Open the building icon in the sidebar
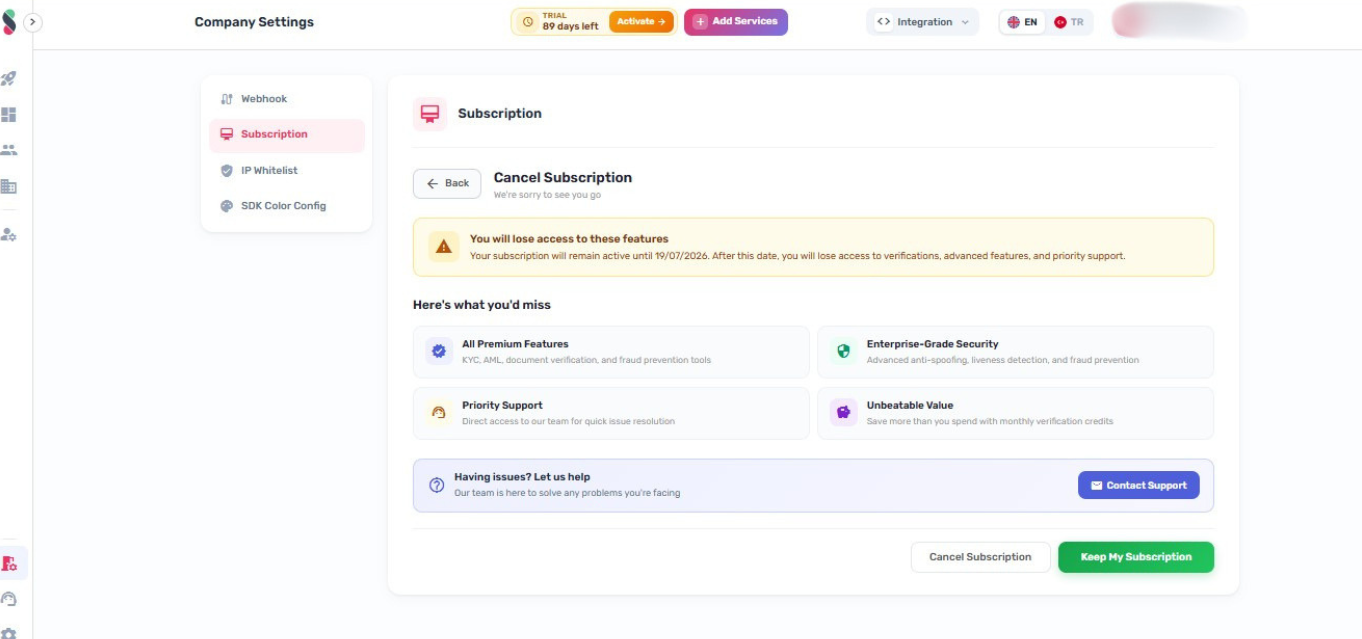The height and width of the screenshot is (639, 1362). (x=9, y=186)
